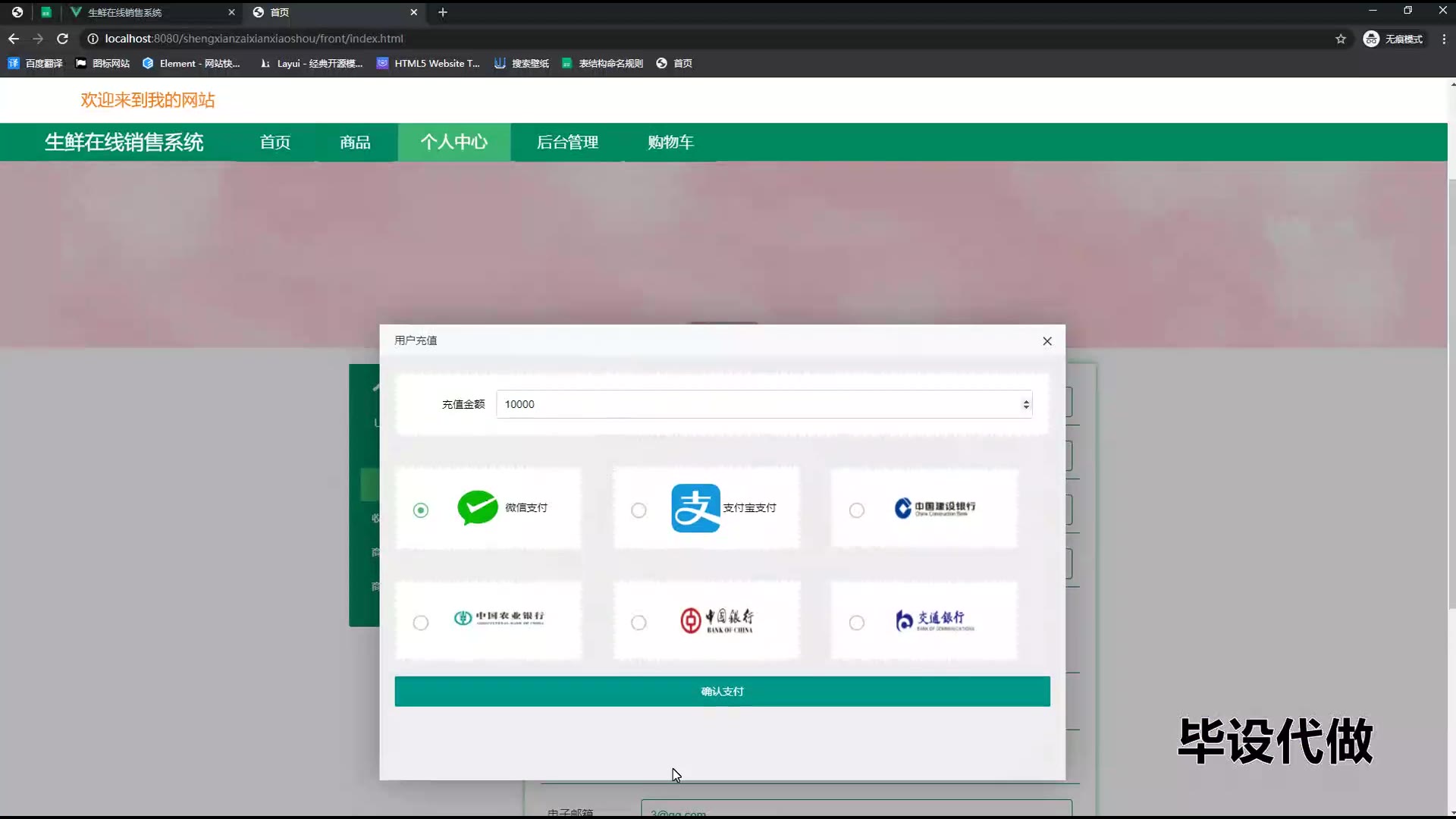Click the Bank of Communications logo
The height and width of the screenshot is (819, 1456).
(x=934, y=620)
